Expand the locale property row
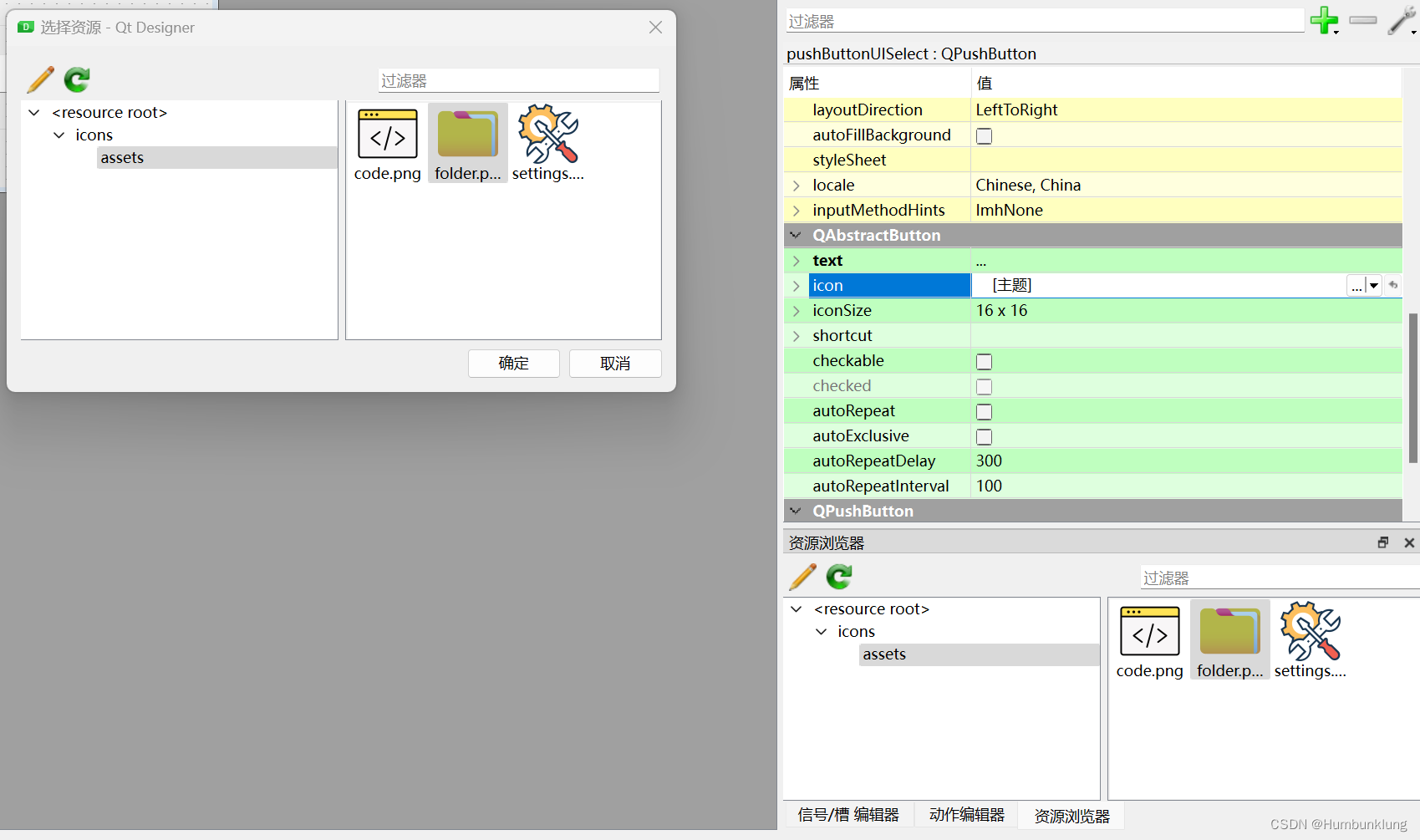The width and height of the screenshot is (1420, 840). [x=796, y=185]
